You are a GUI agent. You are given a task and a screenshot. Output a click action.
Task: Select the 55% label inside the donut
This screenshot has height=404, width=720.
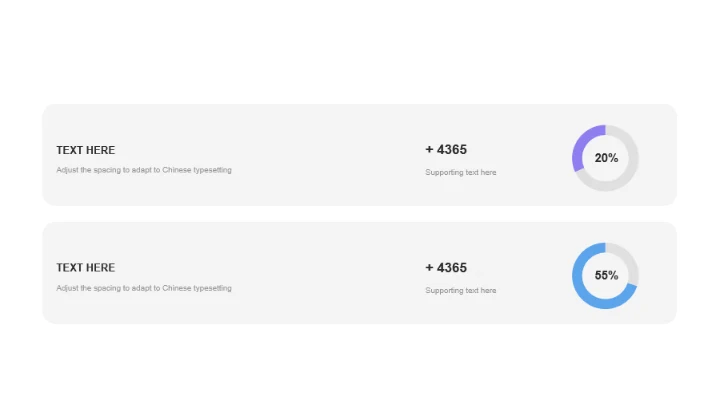point(606,276)
